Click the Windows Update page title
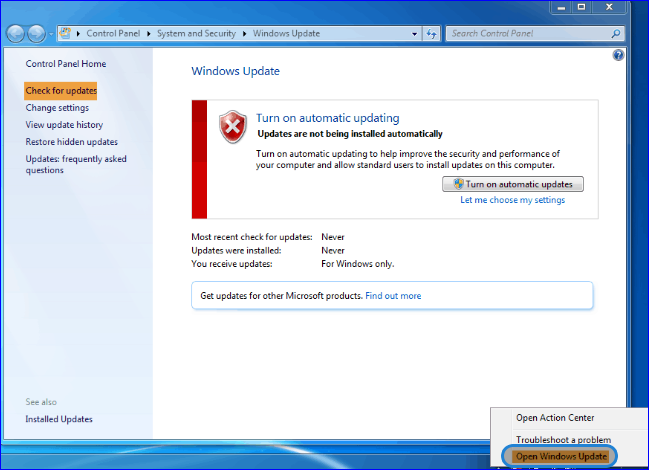 click(x=235, y=71)
